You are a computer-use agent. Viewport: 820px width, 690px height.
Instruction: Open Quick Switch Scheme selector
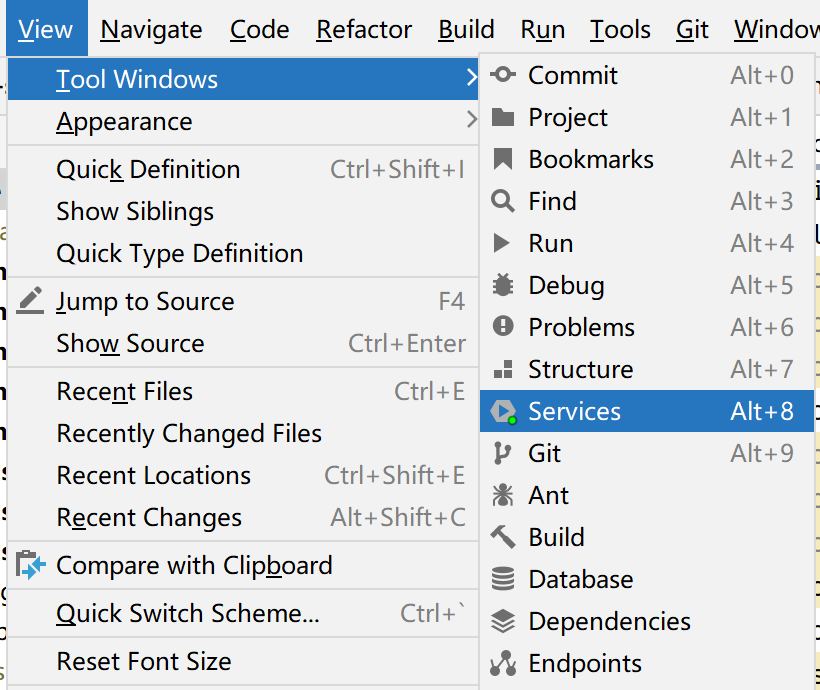click(x=188, y=613)
